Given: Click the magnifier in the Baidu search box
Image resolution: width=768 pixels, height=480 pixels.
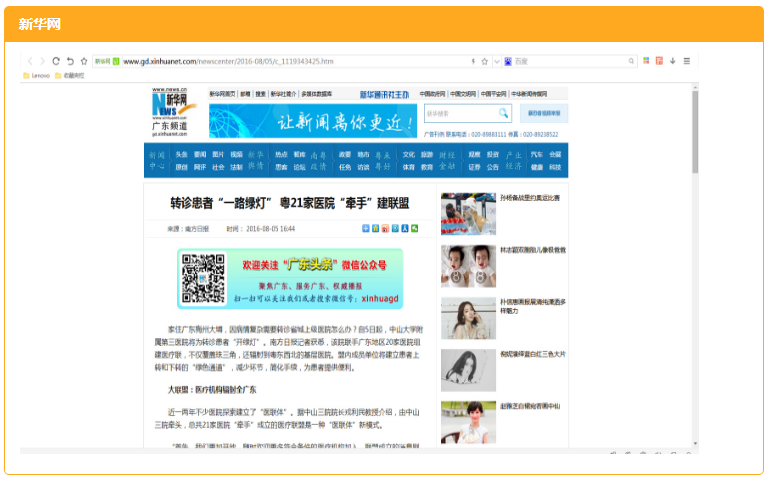Looking at the screenshot, I should coord(631,61).
